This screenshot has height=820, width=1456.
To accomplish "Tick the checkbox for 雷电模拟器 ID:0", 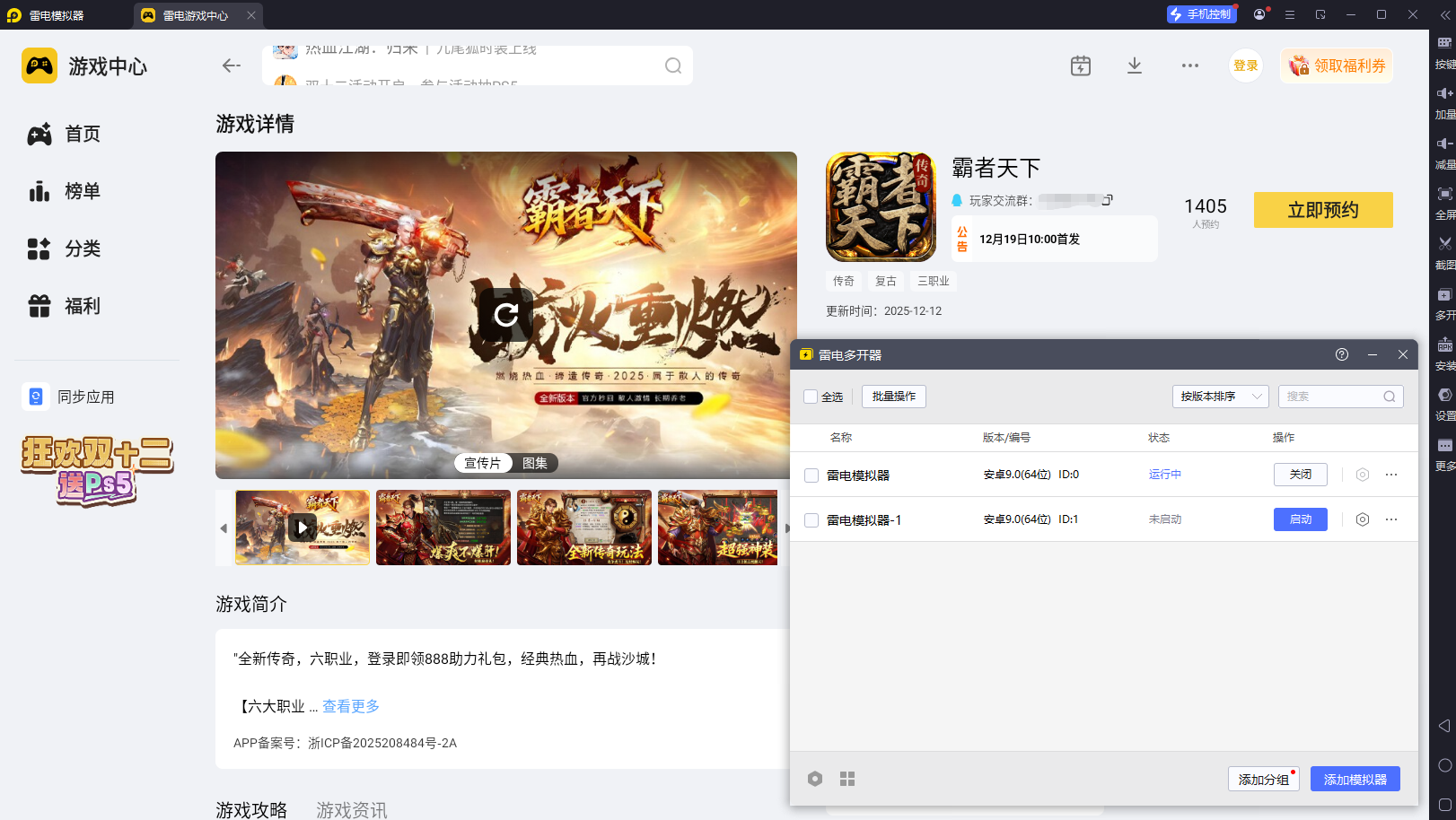I will [811, 475].
